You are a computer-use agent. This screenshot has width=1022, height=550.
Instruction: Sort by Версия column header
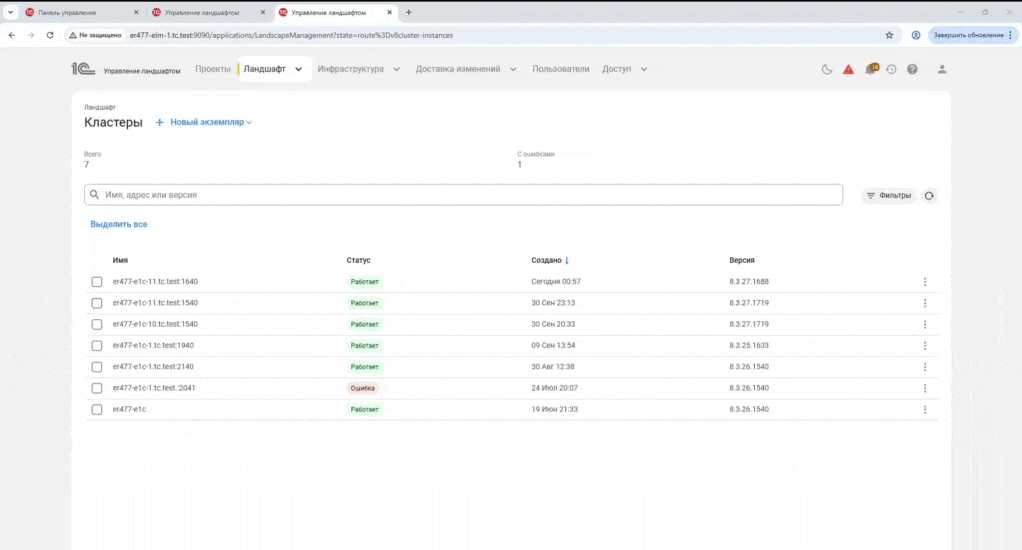pyautogui.click(x=742, y=260)
